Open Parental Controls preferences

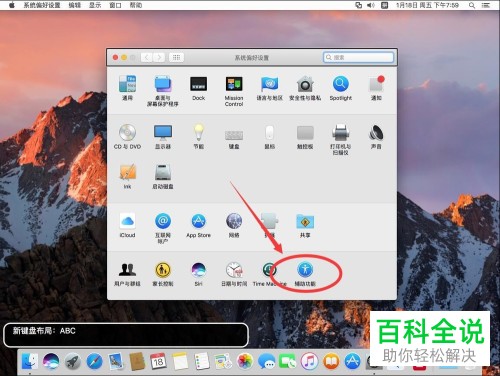point(163,274)
